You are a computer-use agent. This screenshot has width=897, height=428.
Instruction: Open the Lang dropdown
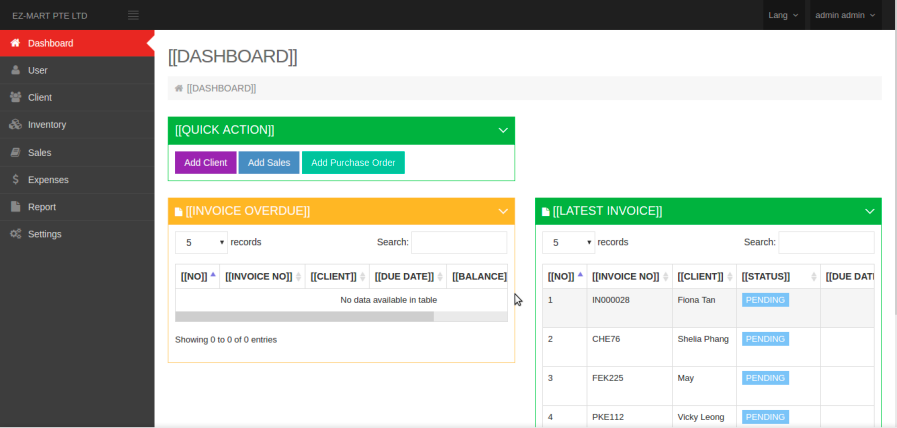point(782,15)
